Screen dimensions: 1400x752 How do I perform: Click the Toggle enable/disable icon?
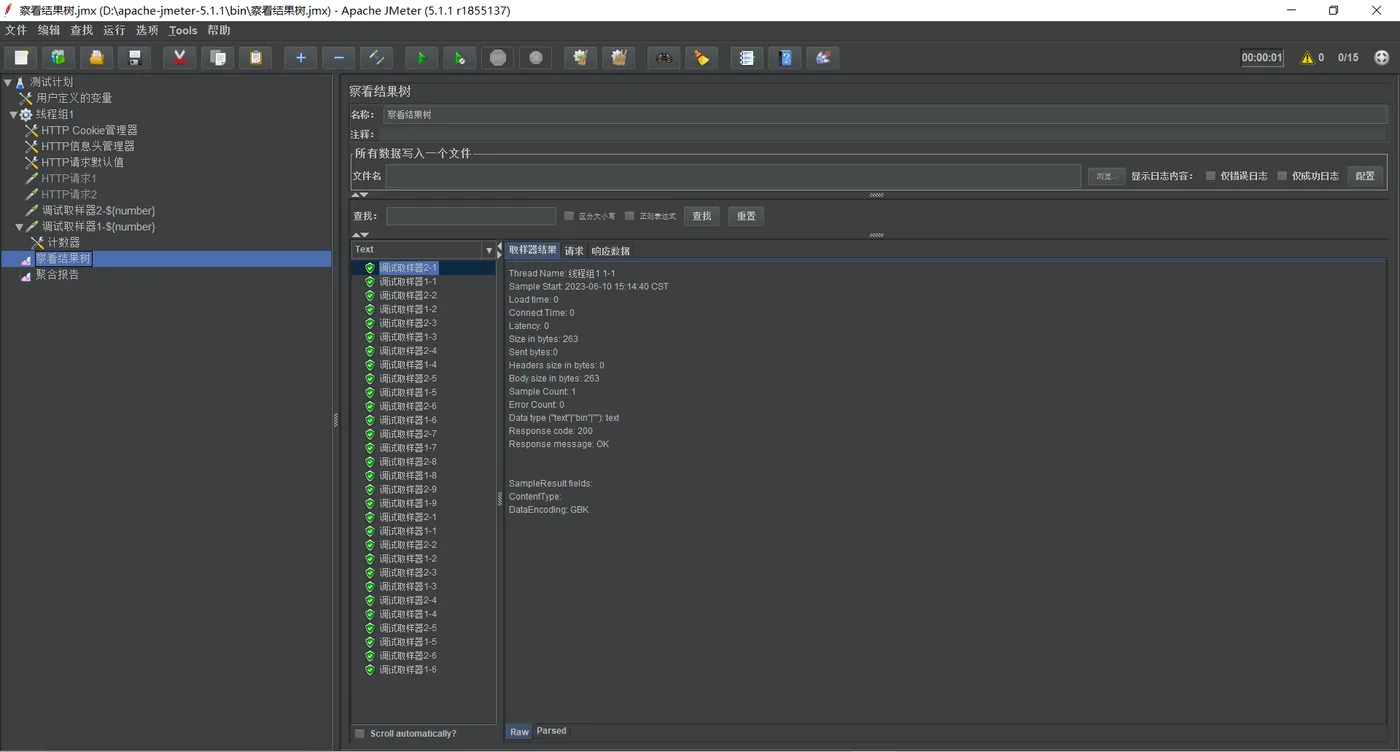376,58
